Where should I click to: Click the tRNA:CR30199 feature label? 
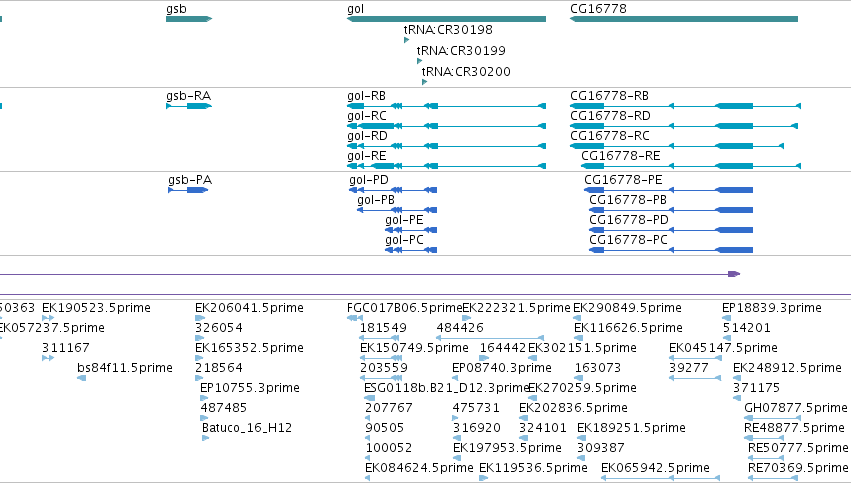(x=461, y=51)
